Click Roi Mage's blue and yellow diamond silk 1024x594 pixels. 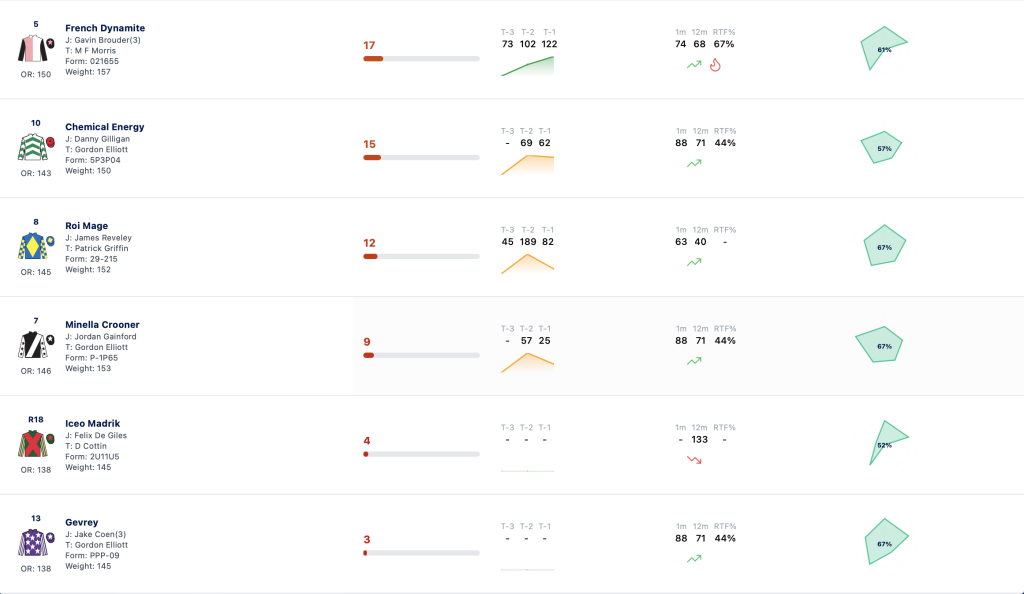click(33, 246)
